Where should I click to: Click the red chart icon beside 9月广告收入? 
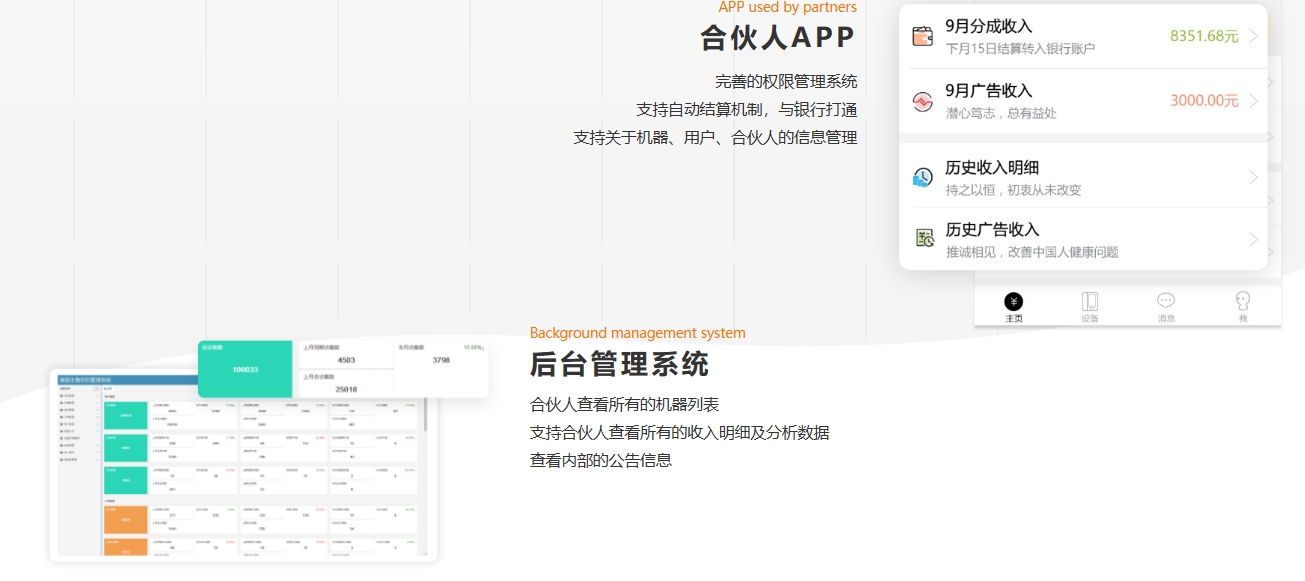(x=922, y=102)
